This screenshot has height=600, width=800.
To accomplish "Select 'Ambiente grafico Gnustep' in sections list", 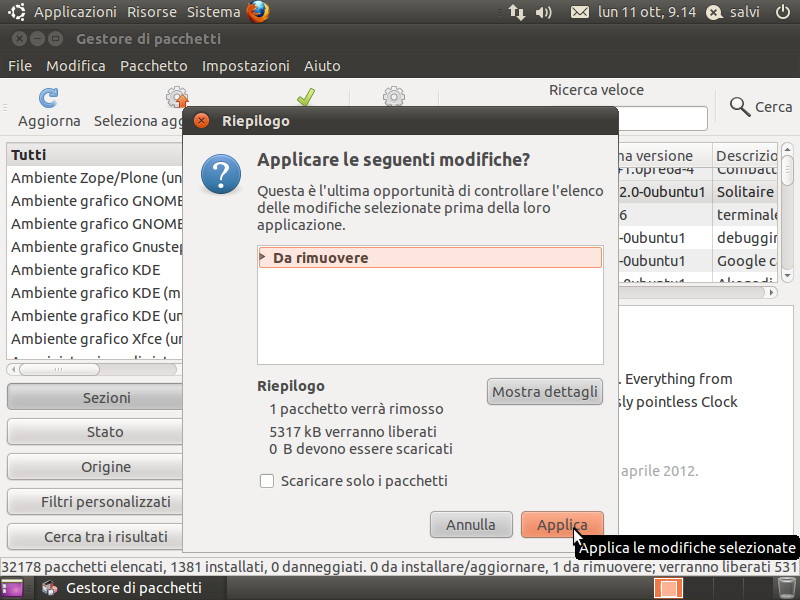I will click(x=95, y=247).
